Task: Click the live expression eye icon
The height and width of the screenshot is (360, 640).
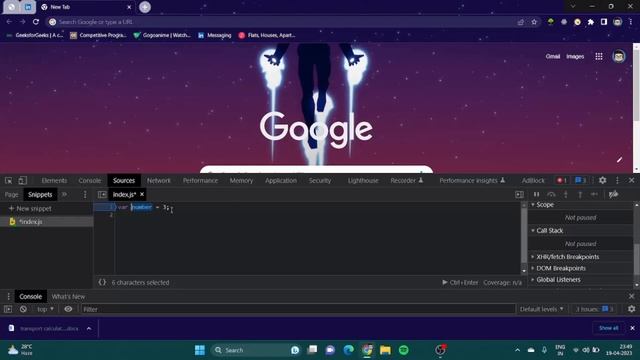Action: (68, 309)
